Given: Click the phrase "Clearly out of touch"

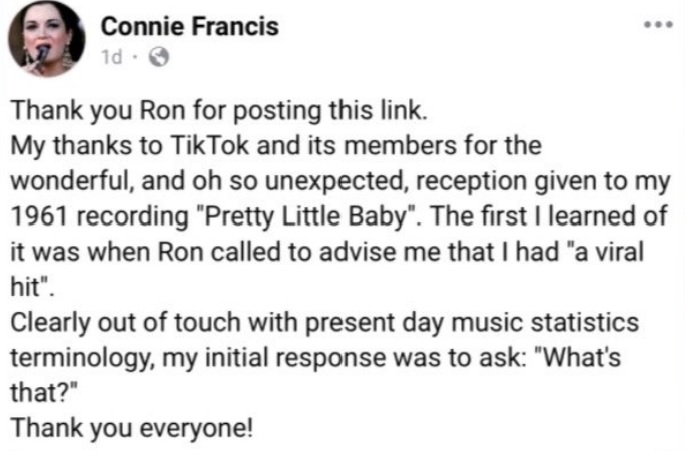Looking at the screenshot, I should 125,322.
